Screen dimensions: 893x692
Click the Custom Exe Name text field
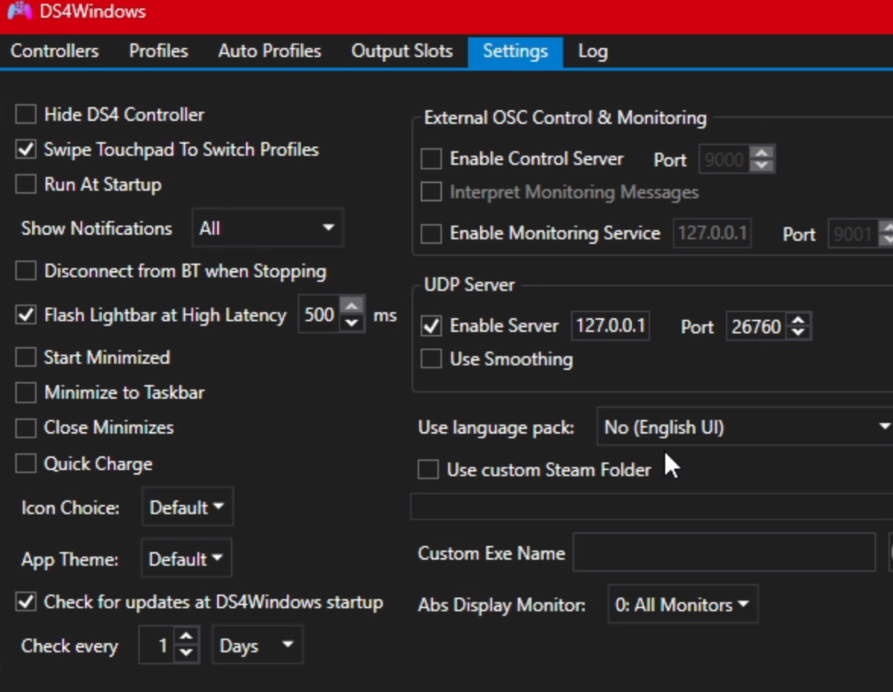[724, 552]
